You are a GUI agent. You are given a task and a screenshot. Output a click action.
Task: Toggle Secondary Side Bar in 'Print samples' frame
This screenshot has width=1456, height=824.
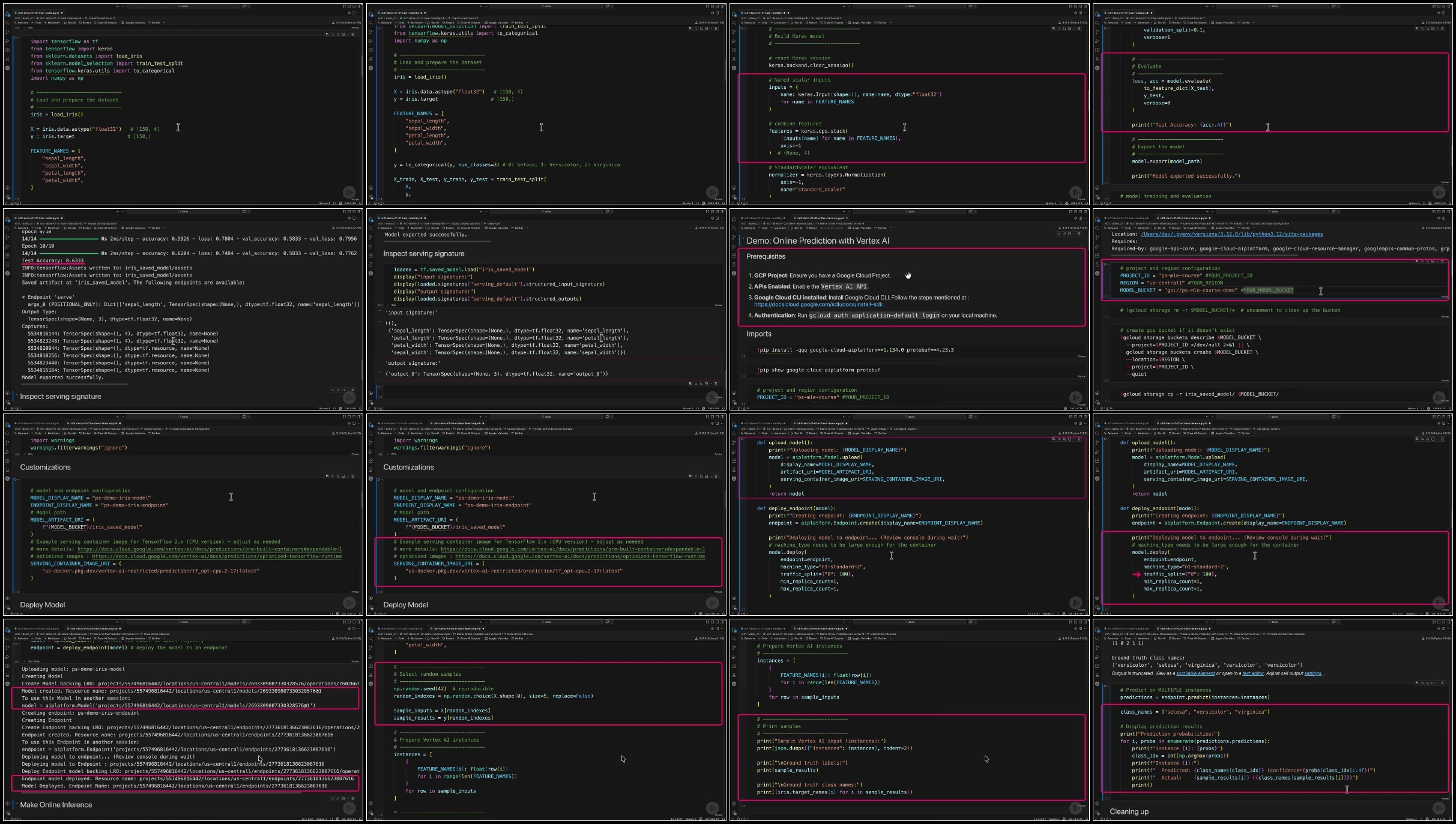tap(1086, 622)
